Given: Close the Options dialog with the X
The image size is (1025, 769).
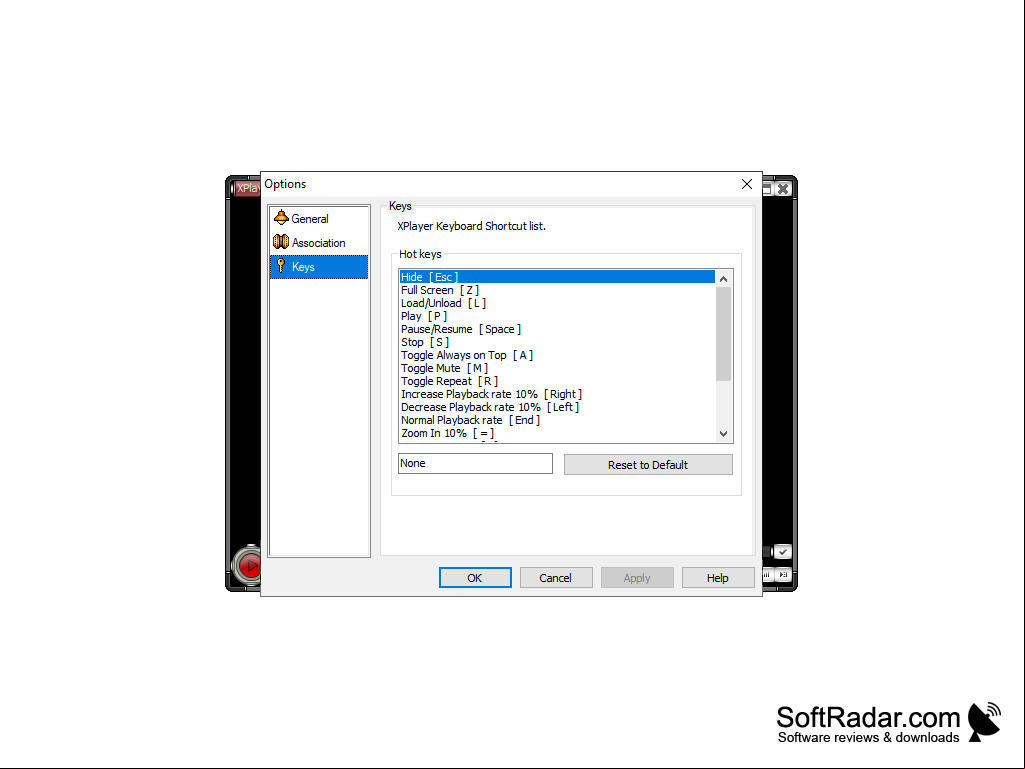Looking at the screenshot, I should (x=747, y=184).
